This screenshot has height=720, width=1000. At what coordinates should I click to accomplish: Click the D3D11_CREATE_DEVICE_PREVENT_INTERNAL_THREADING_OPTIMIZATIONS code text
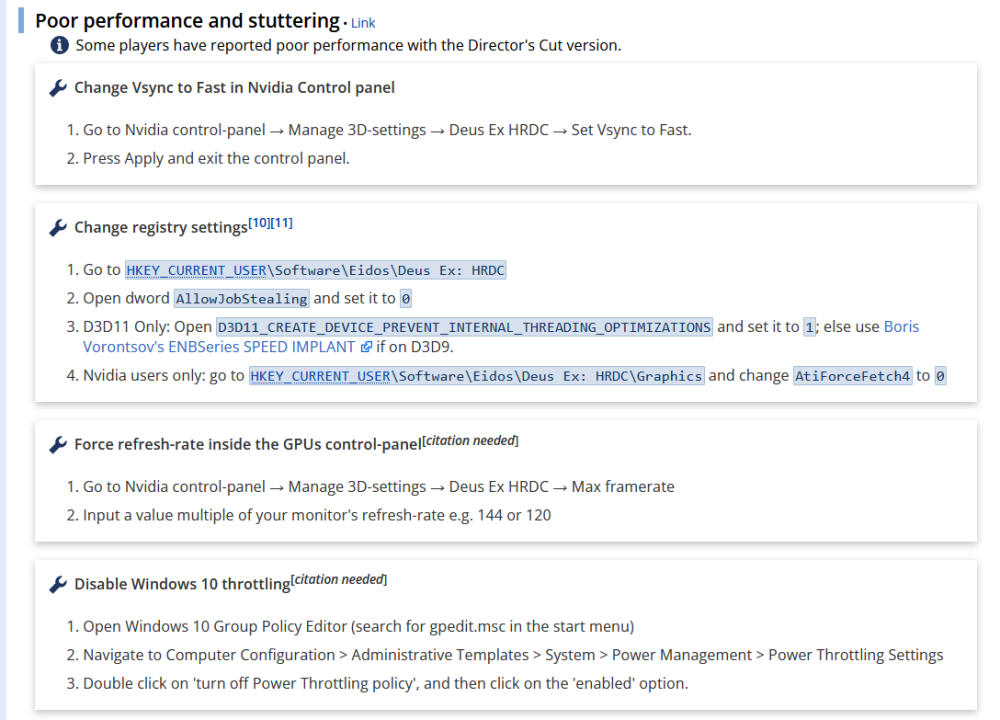coord(464,327)
